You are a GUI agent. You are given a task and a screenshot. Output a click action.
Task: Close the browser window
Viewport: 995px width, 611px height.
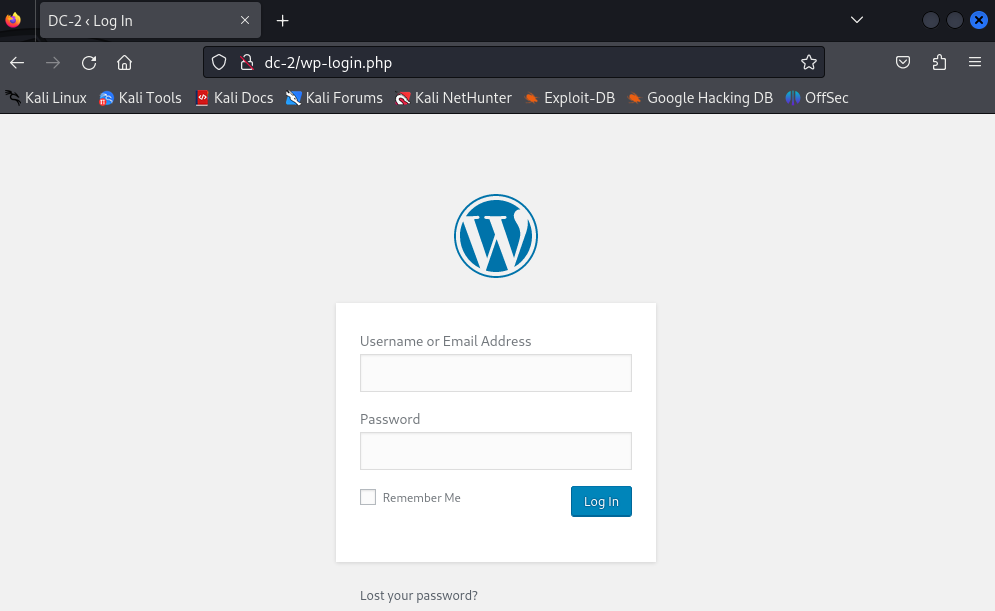pos(979,20)
